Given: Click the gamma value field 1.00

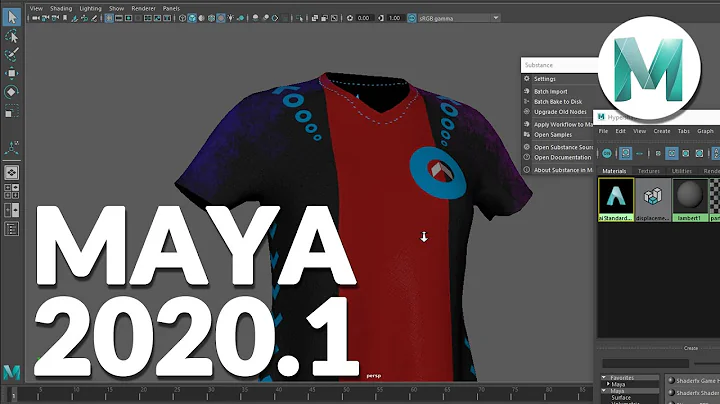Looking at the screenshot, I should pyautogui.click(x=394, y=18).
